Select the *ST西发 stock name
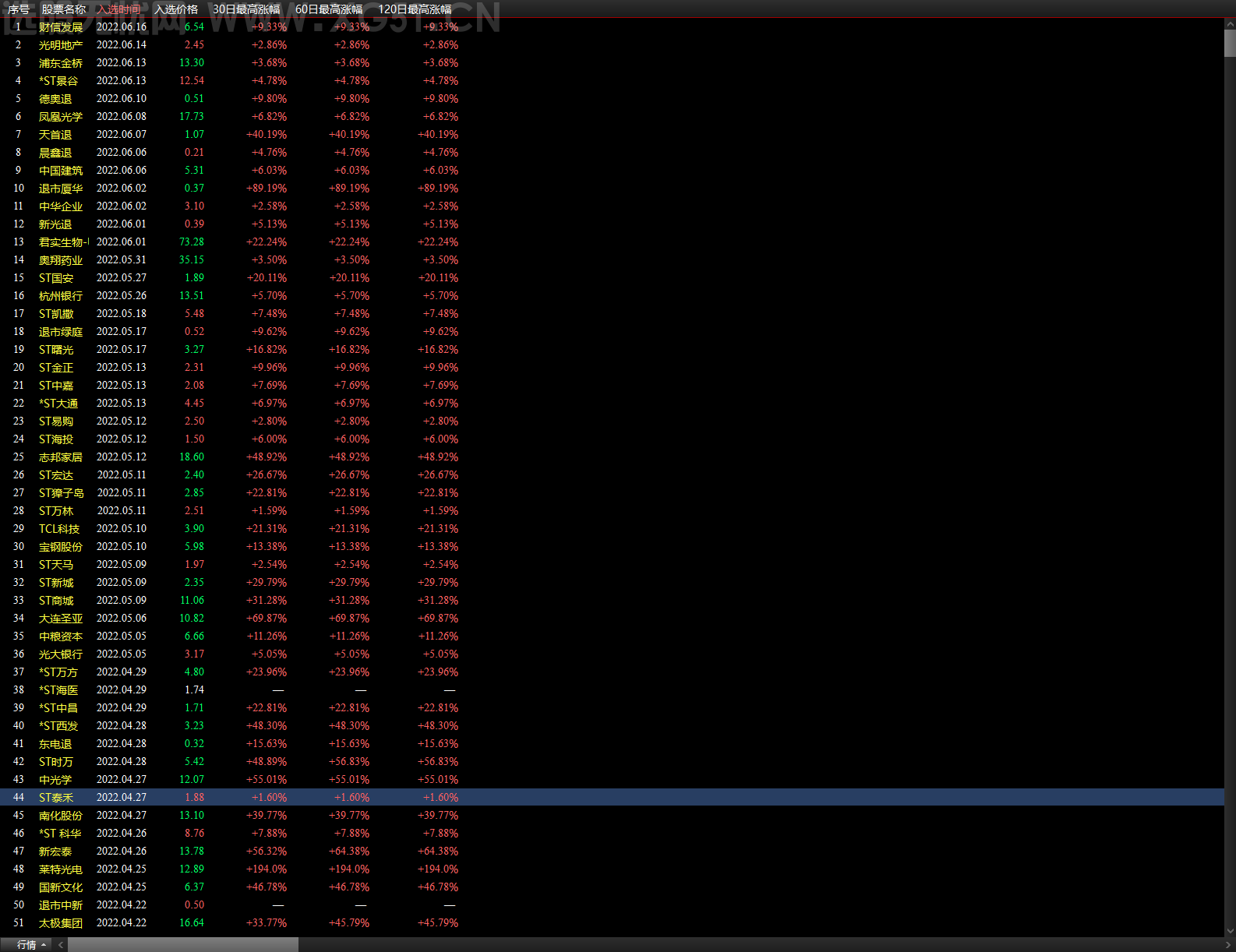Screen dimensions: 1236x952 [x=58, y=726]
